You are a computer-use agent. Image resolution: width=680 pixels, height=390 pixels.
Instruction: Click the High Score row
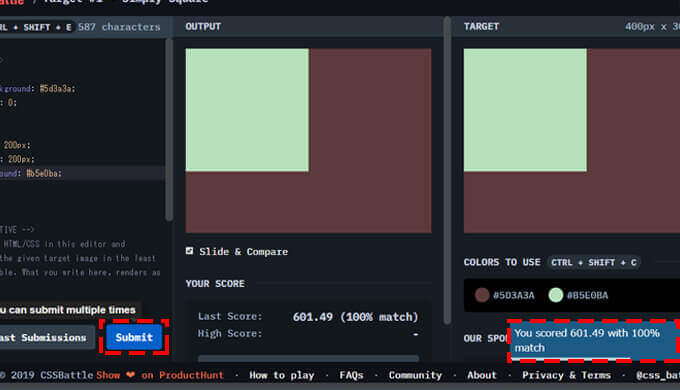(308, 334)
